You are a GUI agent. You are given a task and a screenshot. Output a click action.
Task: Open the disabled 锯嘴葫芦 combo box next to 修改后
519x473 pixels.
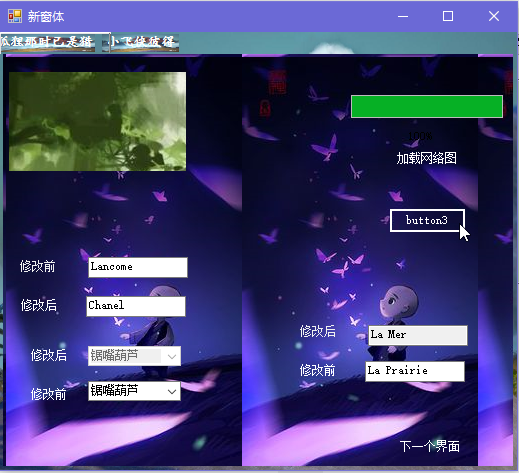click(x=134, y=356)
